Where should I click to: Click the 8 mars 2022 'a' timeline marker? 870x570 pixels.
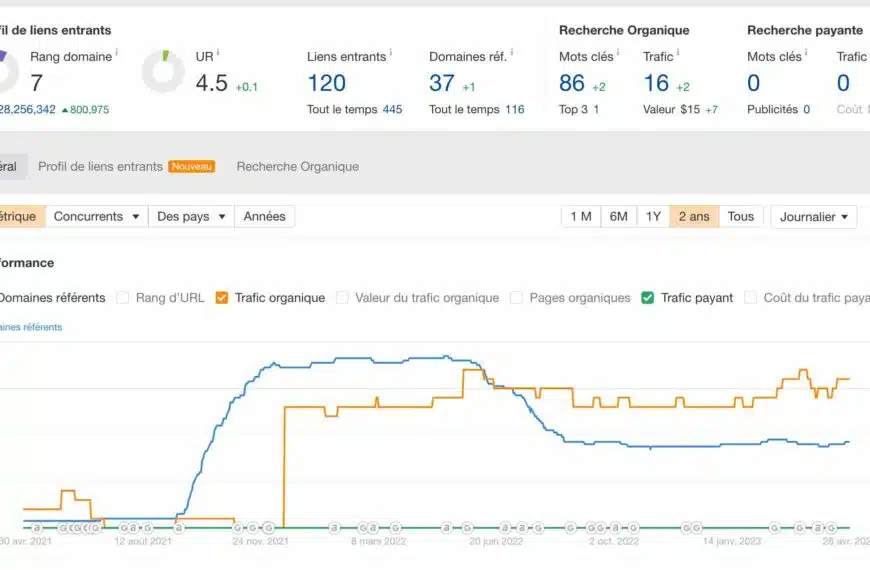372,528
